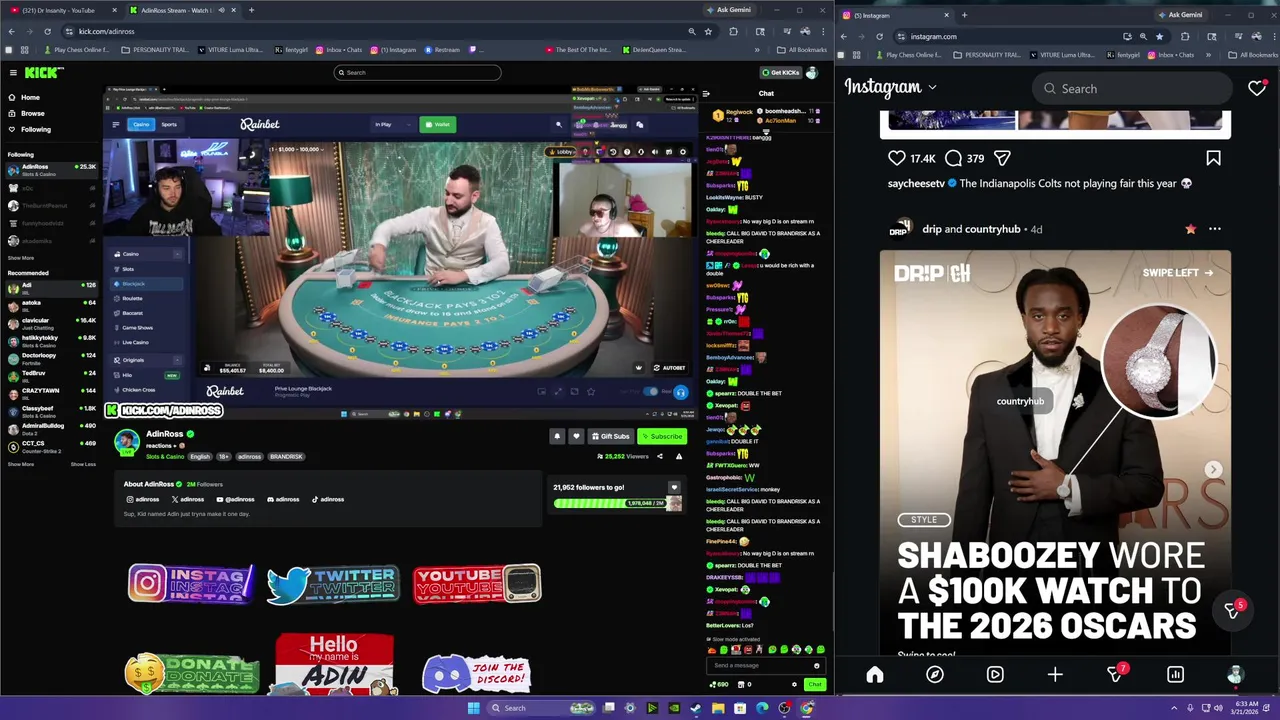1280x720 pixels.
Task: Reload the Instagram page
Action: pos(879,36)
